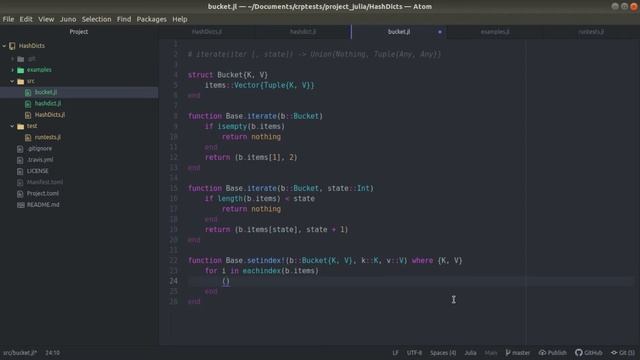The image size is (640, 360).
Task: Open hashdict.jl in the project tree
Action: click(x=48, y=103)
